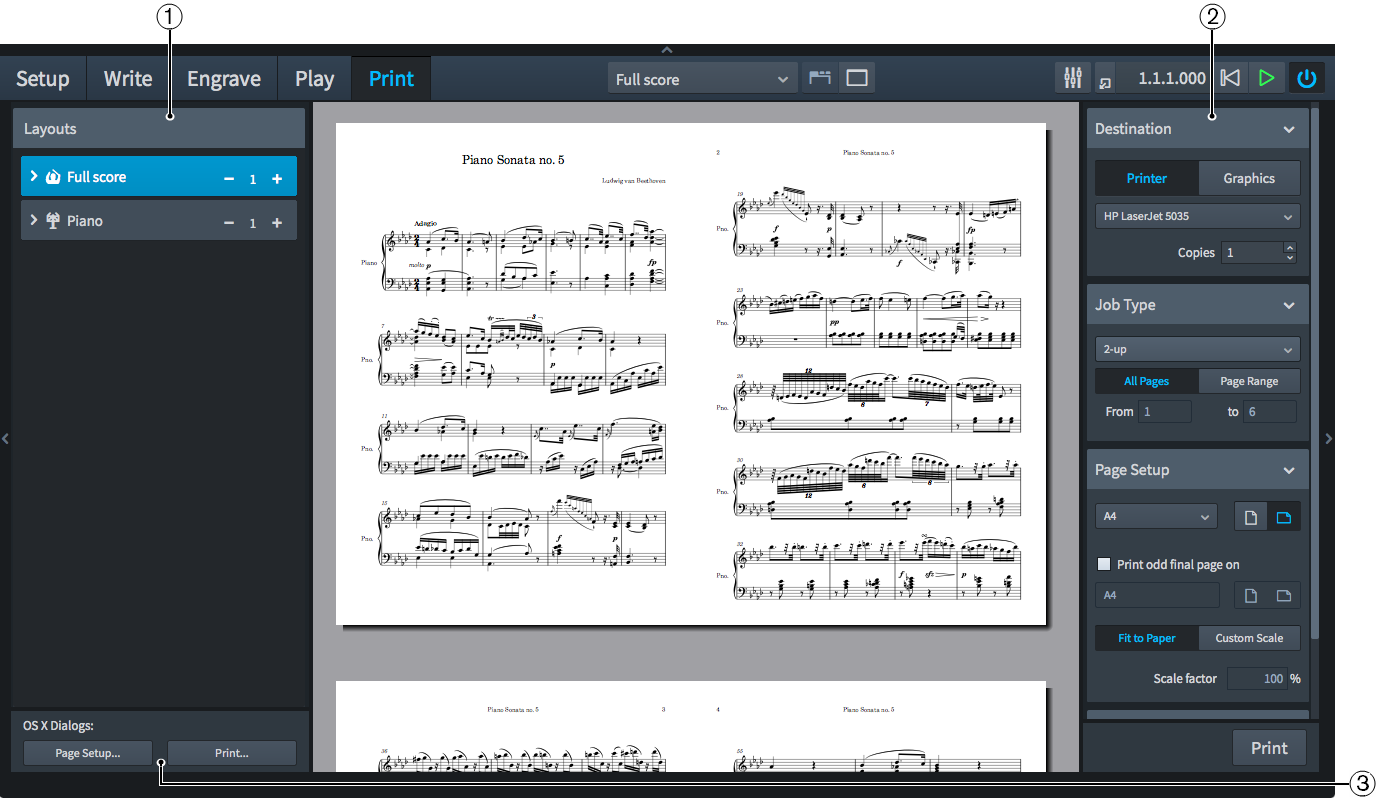Open the Mixer window icon
The width and height of the screenshot is (1378, 798).
click(1072, 78)
